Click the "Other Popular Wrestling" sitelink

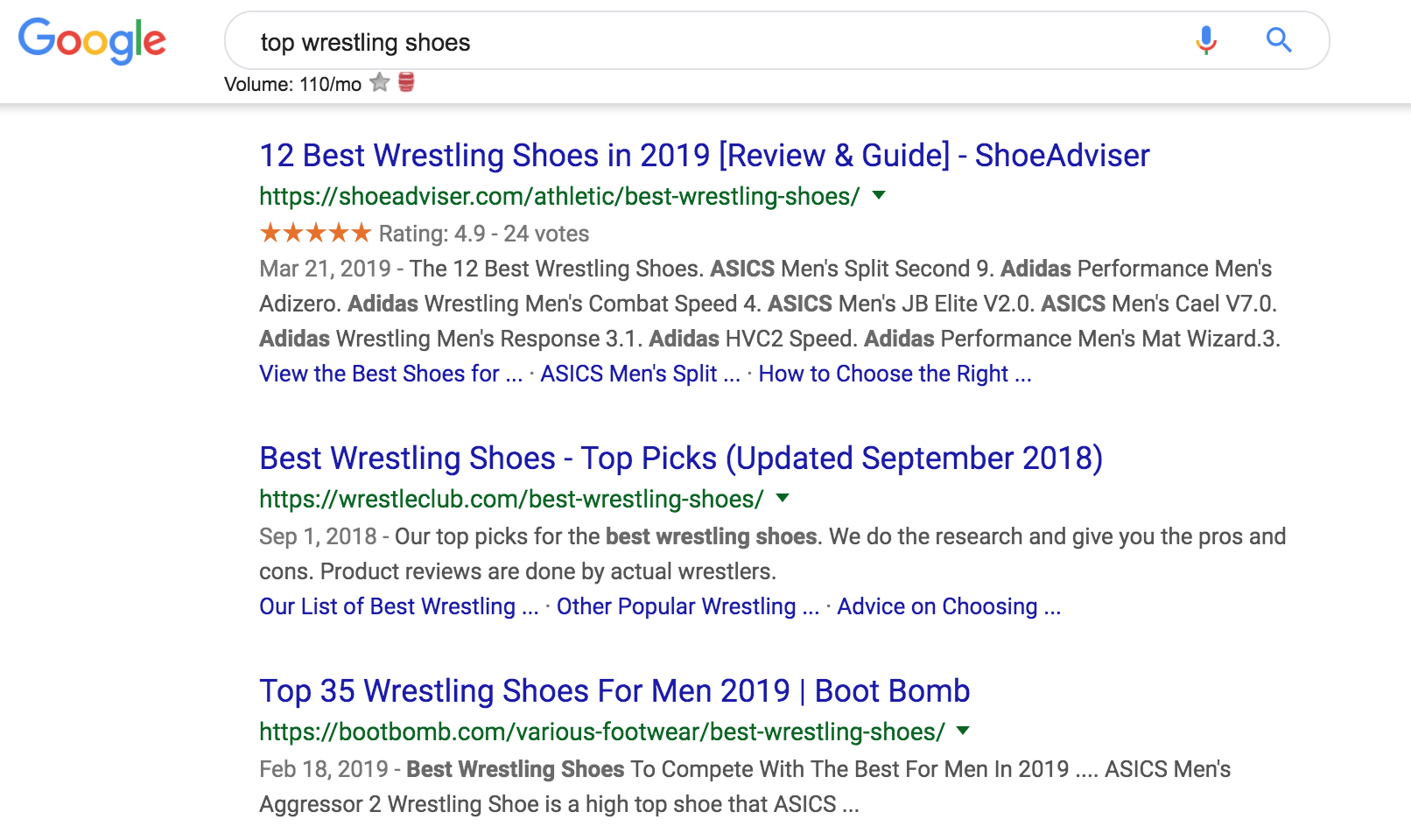(x=687, y=606)
